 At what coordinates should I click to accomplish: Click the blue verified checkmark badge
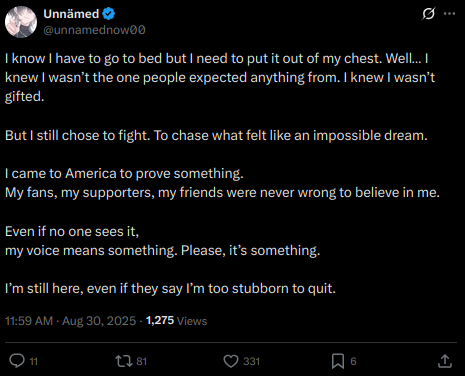(x=108, y=14)
